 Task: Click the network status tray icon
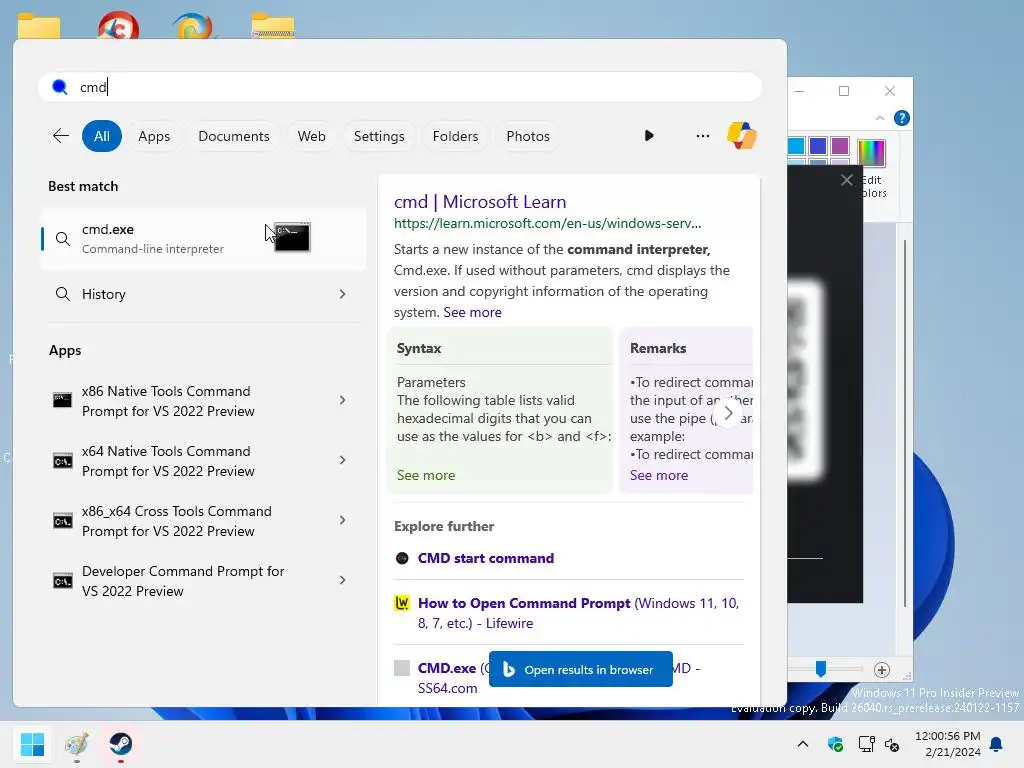866,744
